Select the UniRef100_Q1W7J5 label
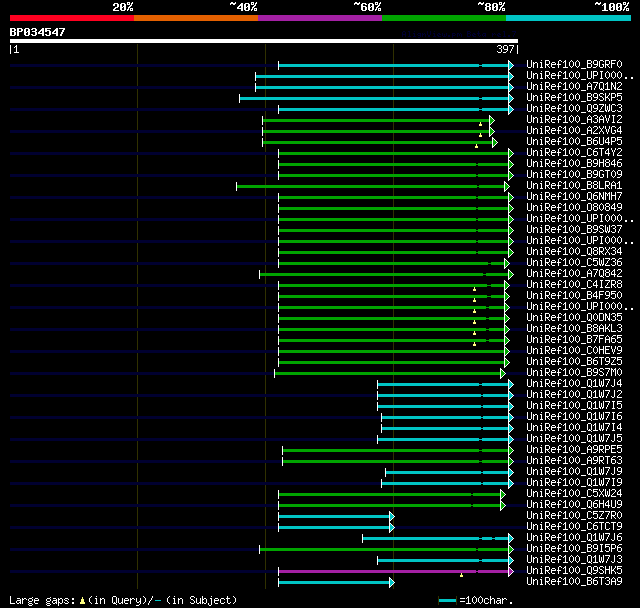This screenshot has width=640, height=608. [x=574, y=439]
